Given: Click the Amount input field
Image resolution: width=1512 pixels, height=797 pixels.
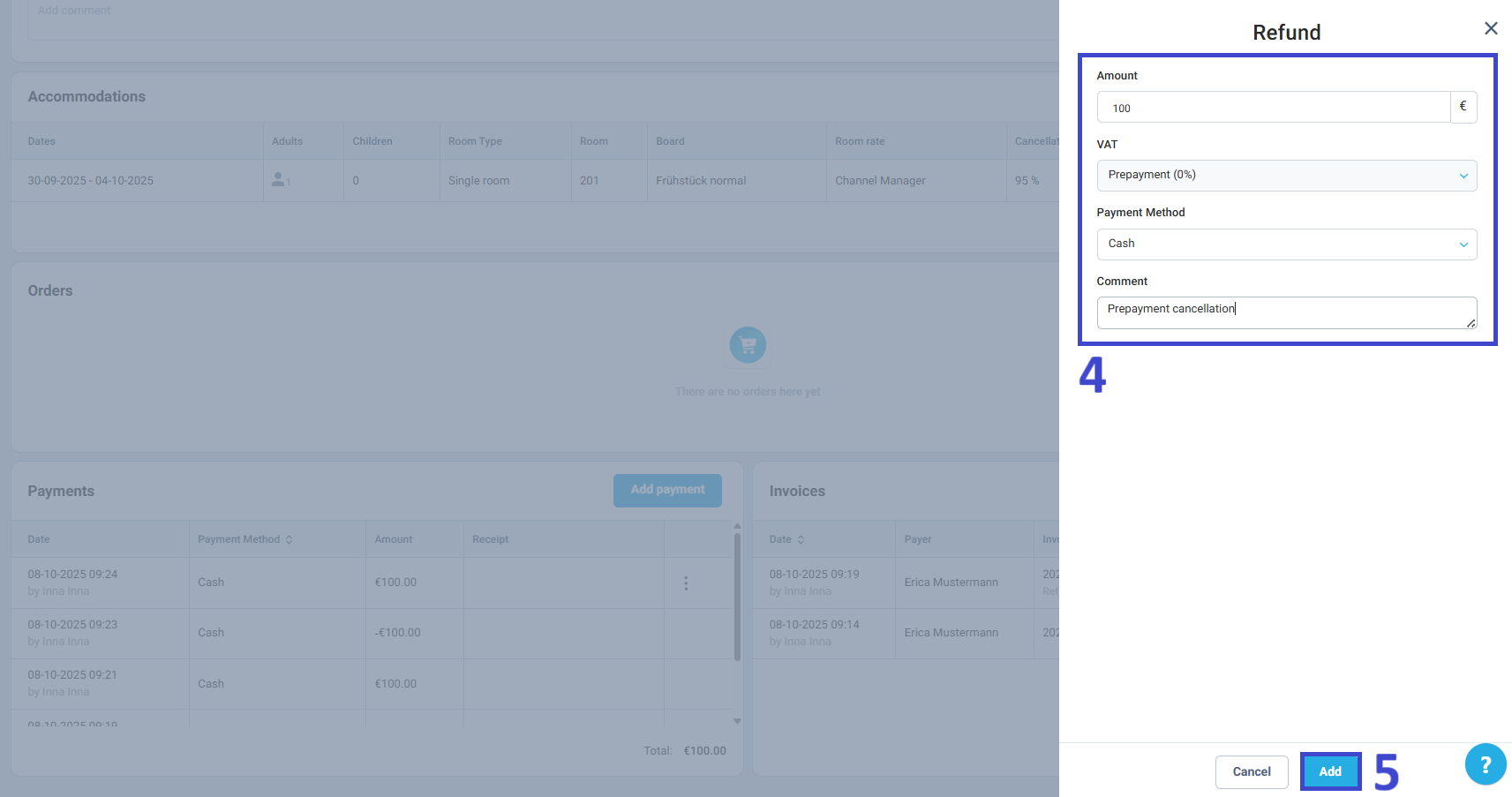Looking at the screenshot, I should 1273,108.
